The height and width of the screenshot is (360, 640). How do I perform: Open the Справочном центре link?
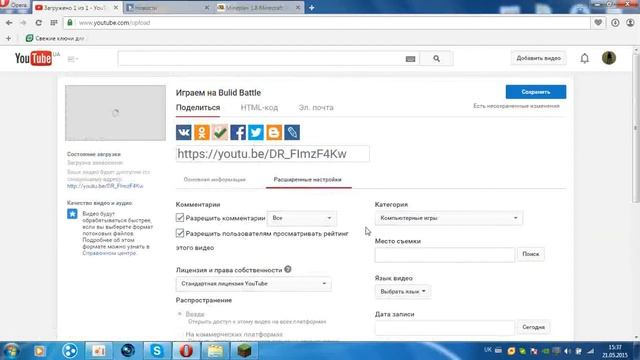click(x=109, y=253)
